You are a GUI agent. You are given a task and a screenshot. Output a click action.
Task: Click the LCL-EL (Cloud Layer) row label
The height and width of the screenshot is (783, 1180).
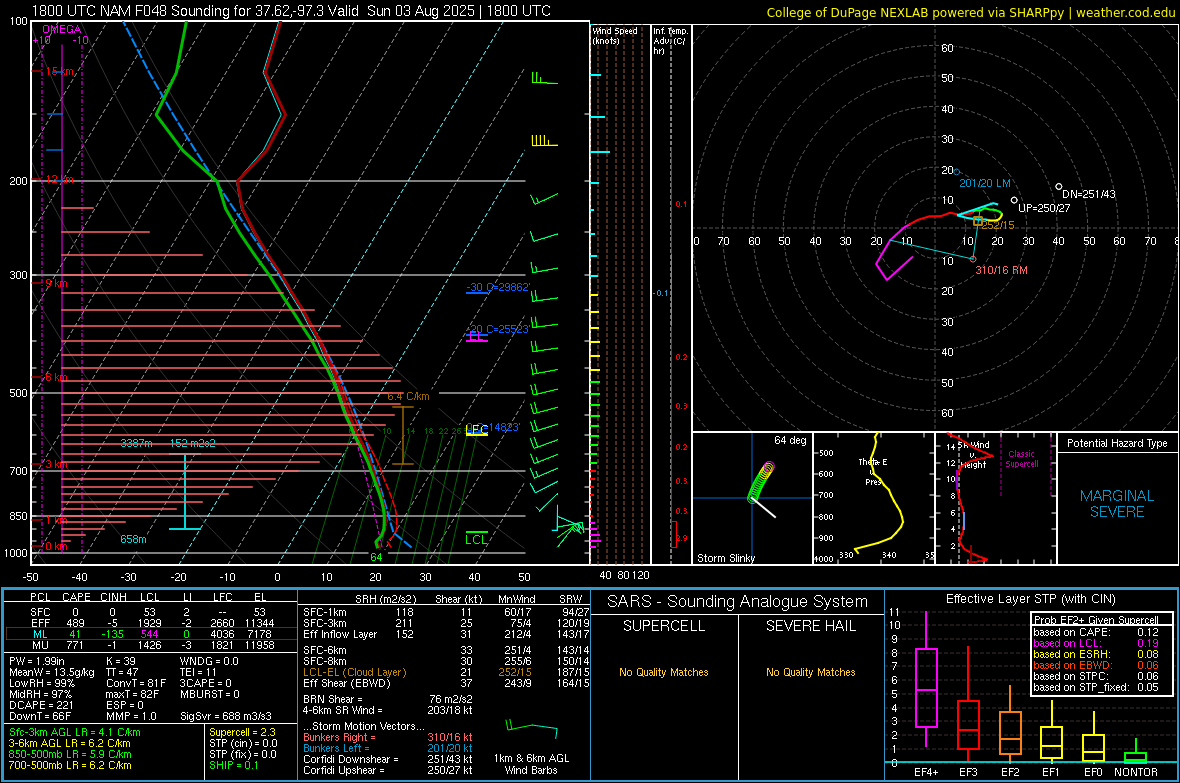(x=354, y=672)
